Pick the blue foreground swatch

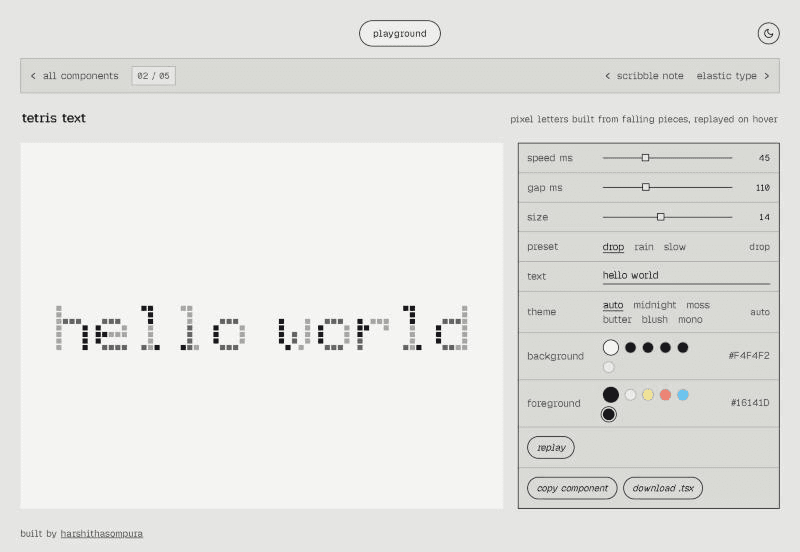[683, 394]
